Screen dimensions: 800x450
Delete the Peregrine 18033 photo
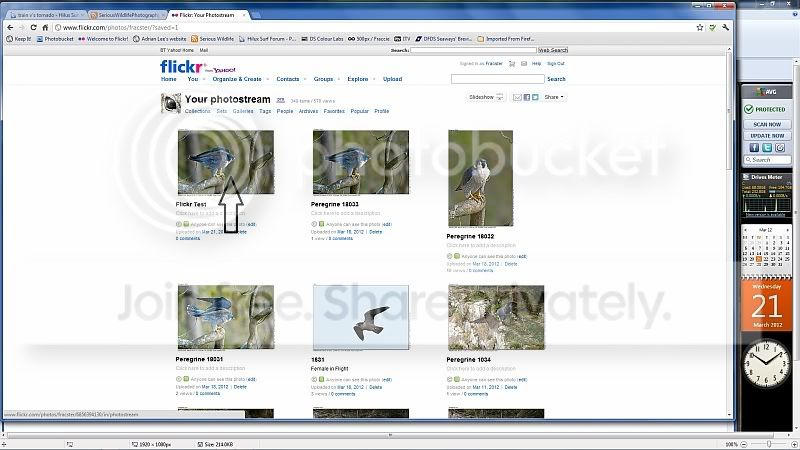tap(376, 232)
